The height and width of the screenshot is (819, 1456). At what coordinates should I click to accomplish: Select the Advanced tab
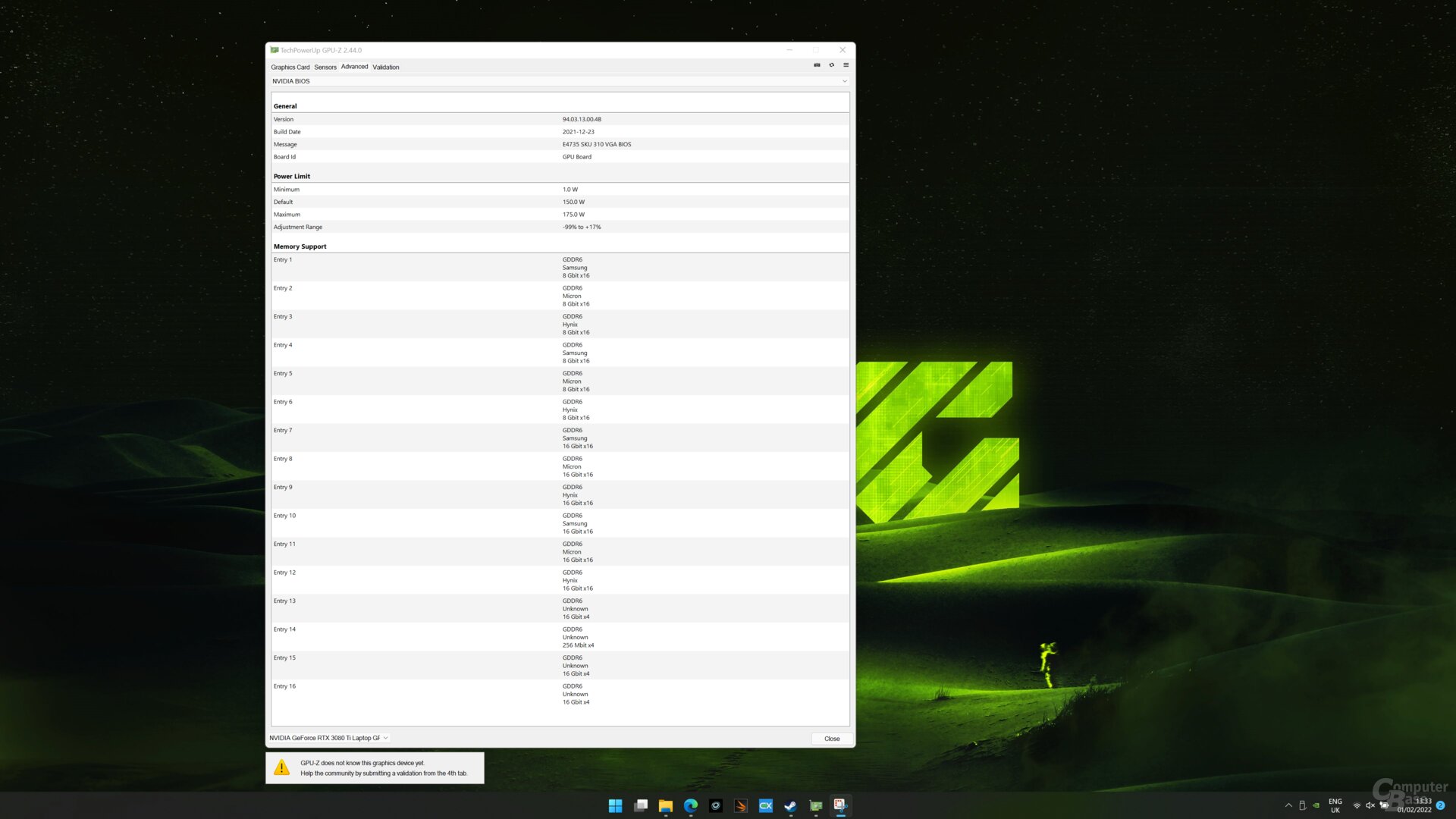pos(354,67)
